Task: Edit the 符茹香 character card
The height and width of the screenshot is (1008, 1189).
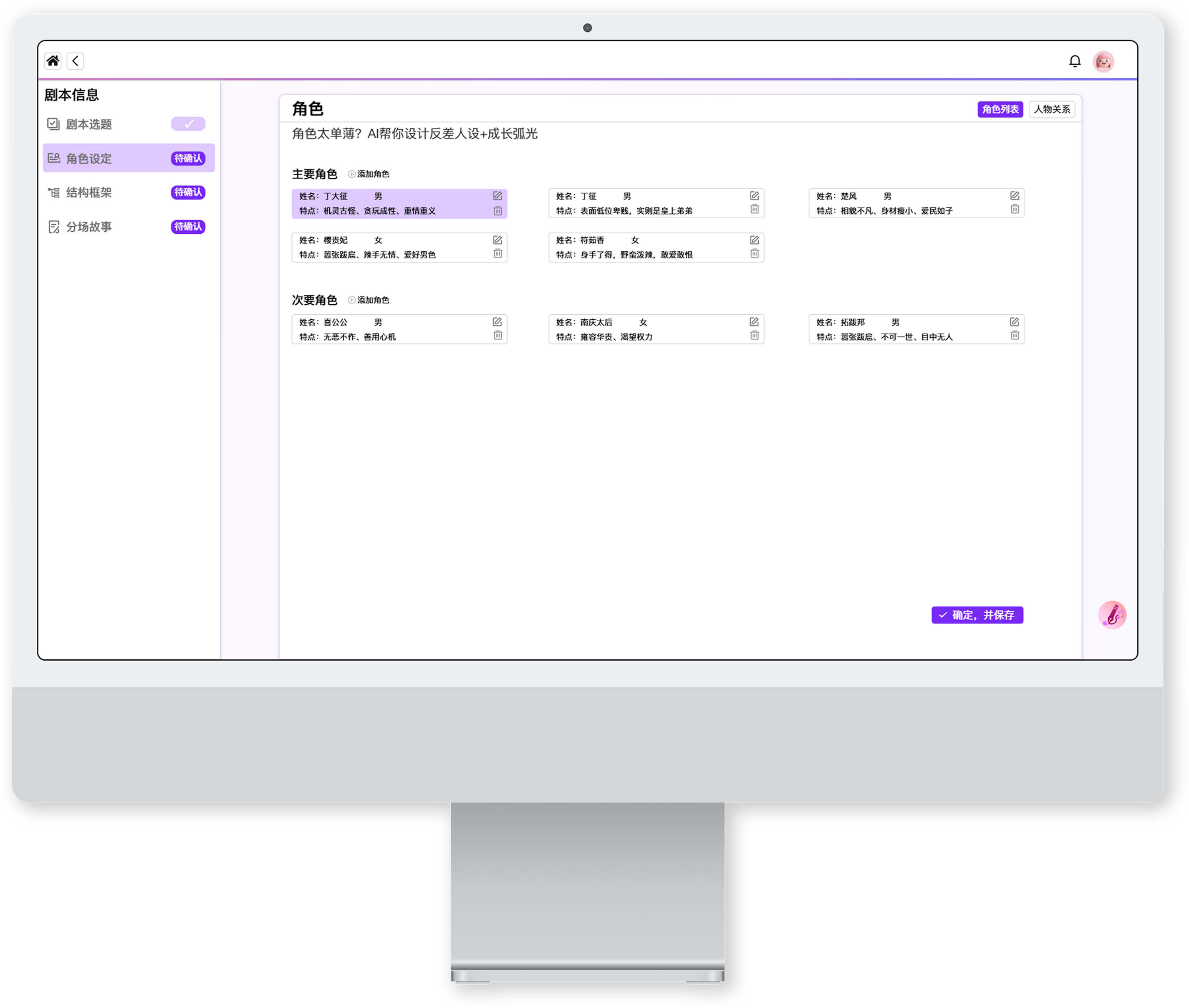Action: click(754, 240)
